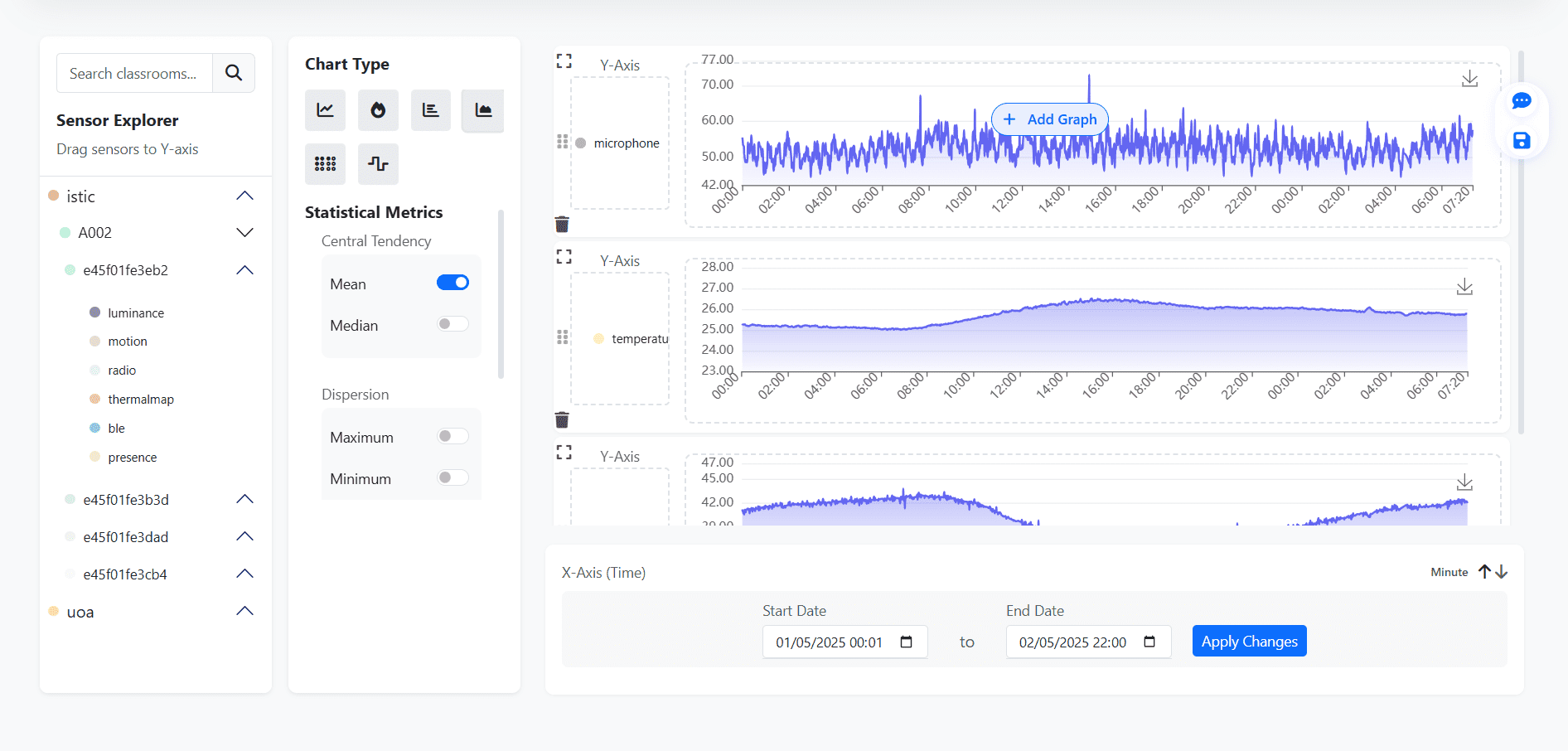Click the Search classrooms input field
The width and height of the screenshot is (1568, 751).
pos(135,73)
